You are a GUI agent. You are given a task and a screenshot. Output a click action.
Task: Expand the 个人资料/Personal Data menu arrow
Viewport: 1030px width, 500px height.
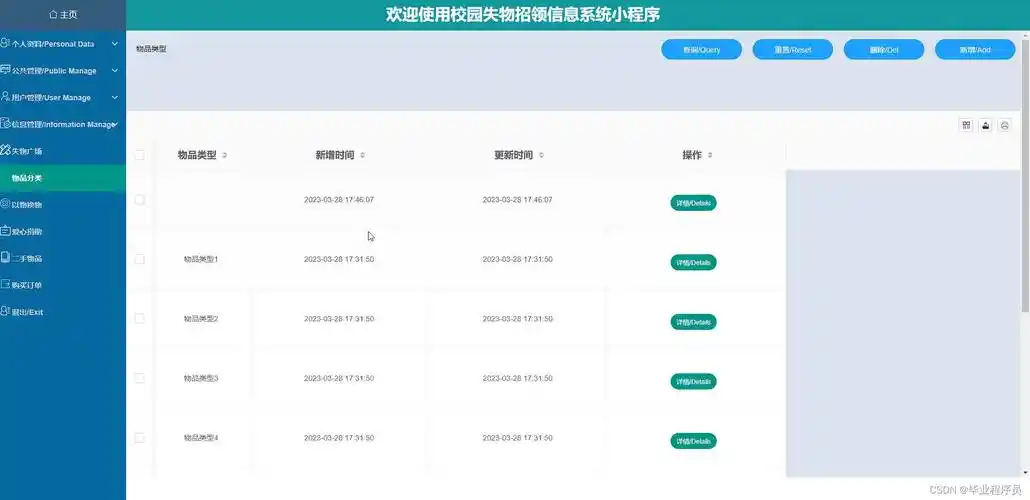click(114, 44)
